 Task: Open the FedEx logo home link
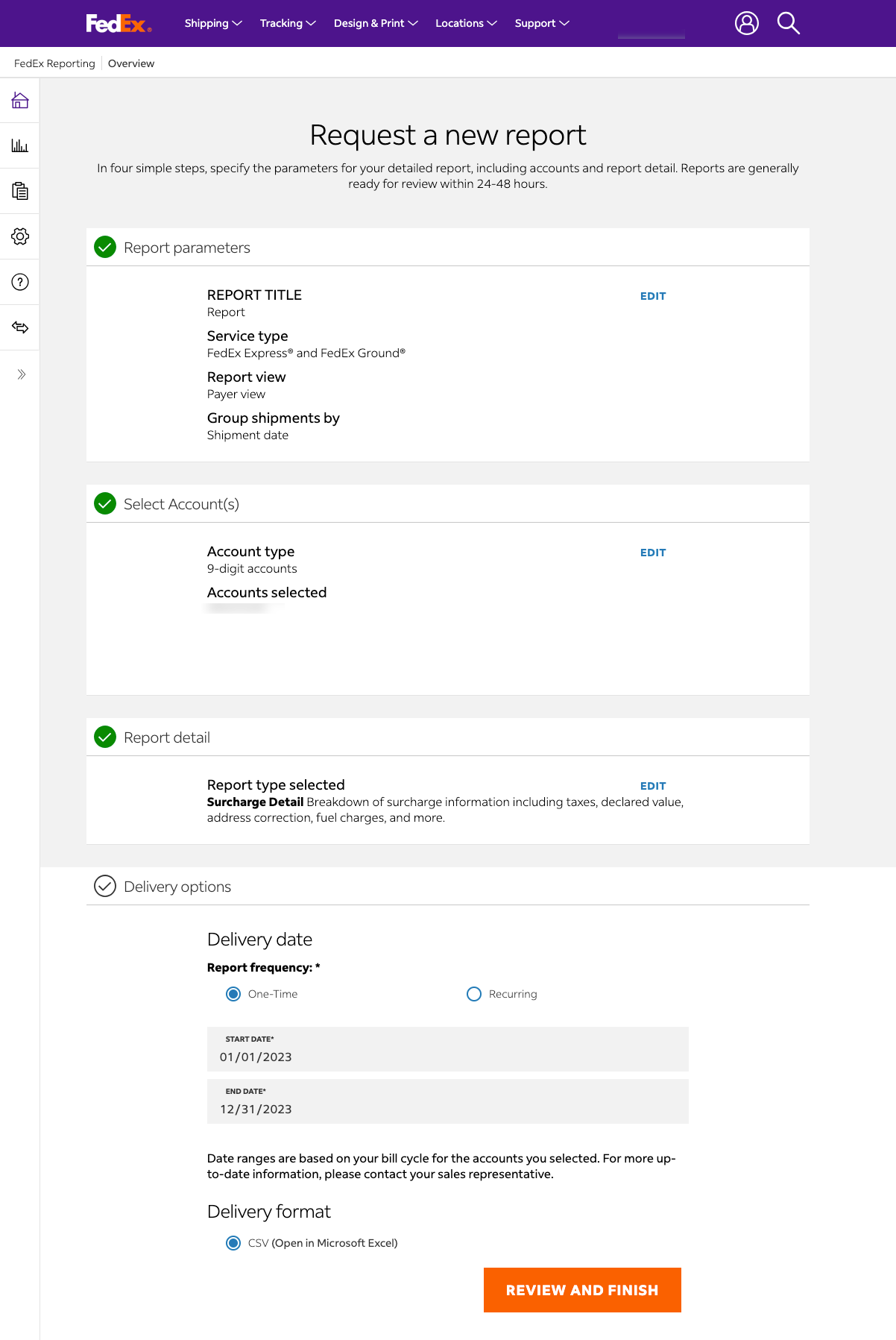coord(119,24)
